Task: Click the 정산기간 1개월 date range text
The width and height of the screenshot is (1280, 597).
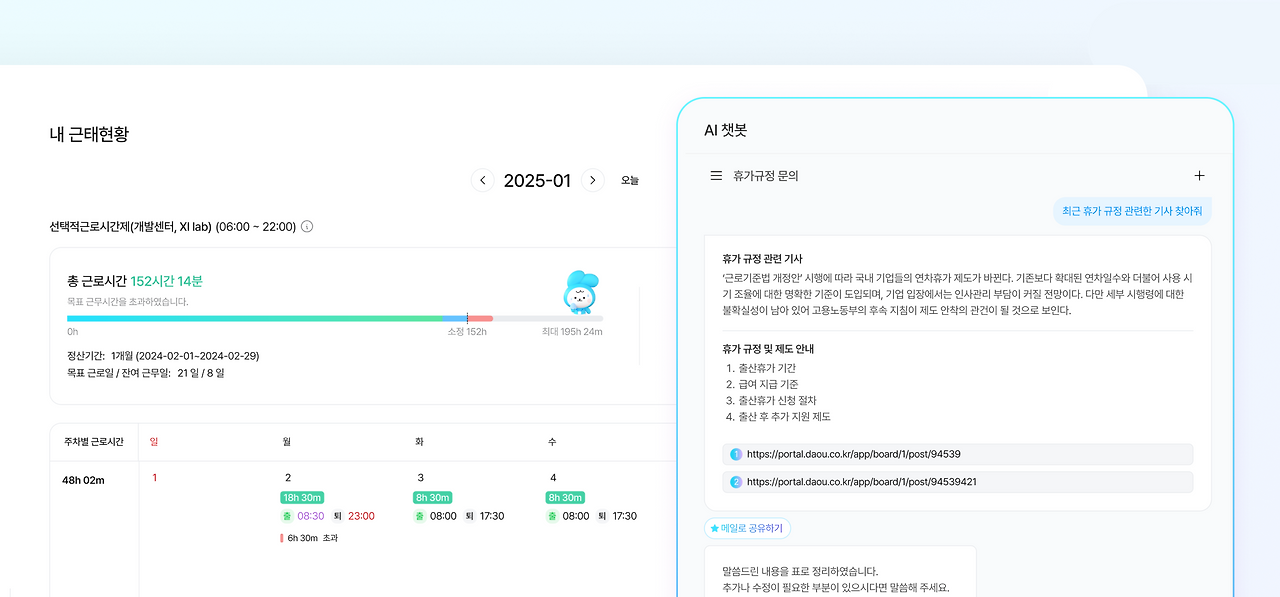Action: pos(163,356)
